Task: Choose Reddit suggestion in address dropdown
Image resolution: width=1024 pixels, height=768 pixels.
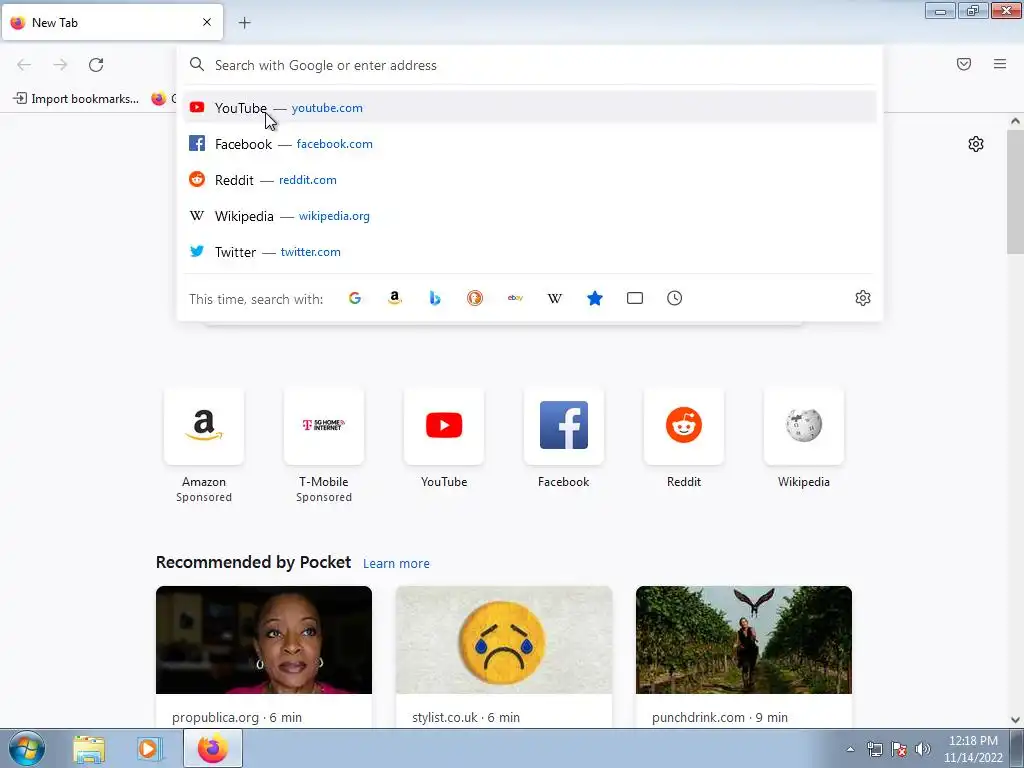Action: tap(530, 180)
